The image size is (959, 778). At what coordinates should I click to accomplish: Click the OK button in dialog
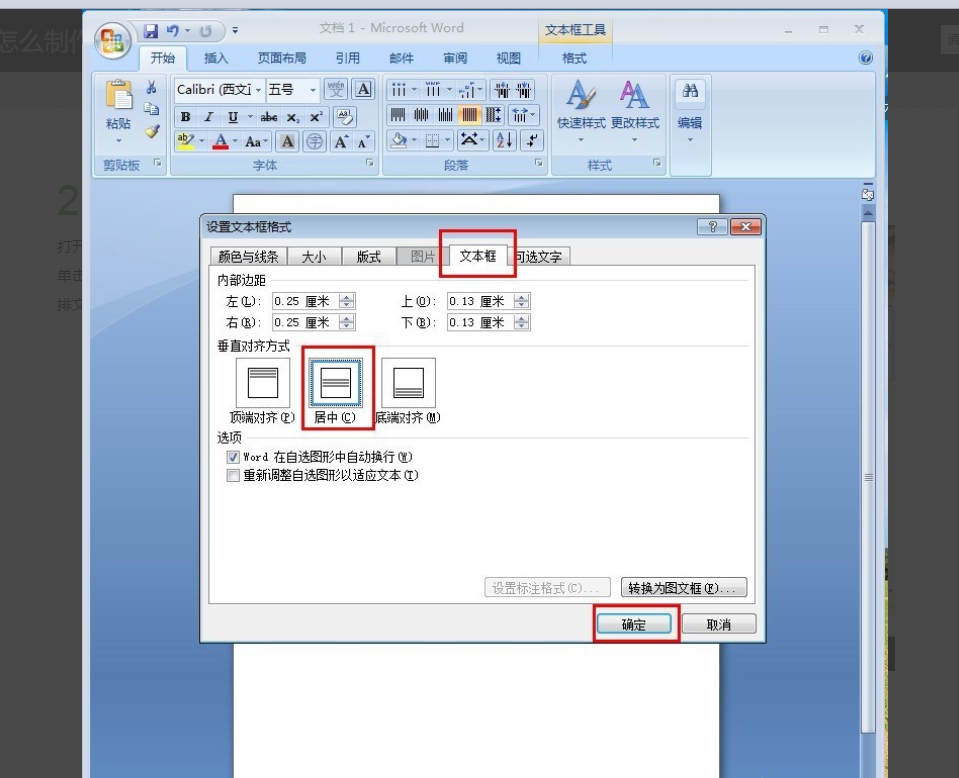[634, 624]
